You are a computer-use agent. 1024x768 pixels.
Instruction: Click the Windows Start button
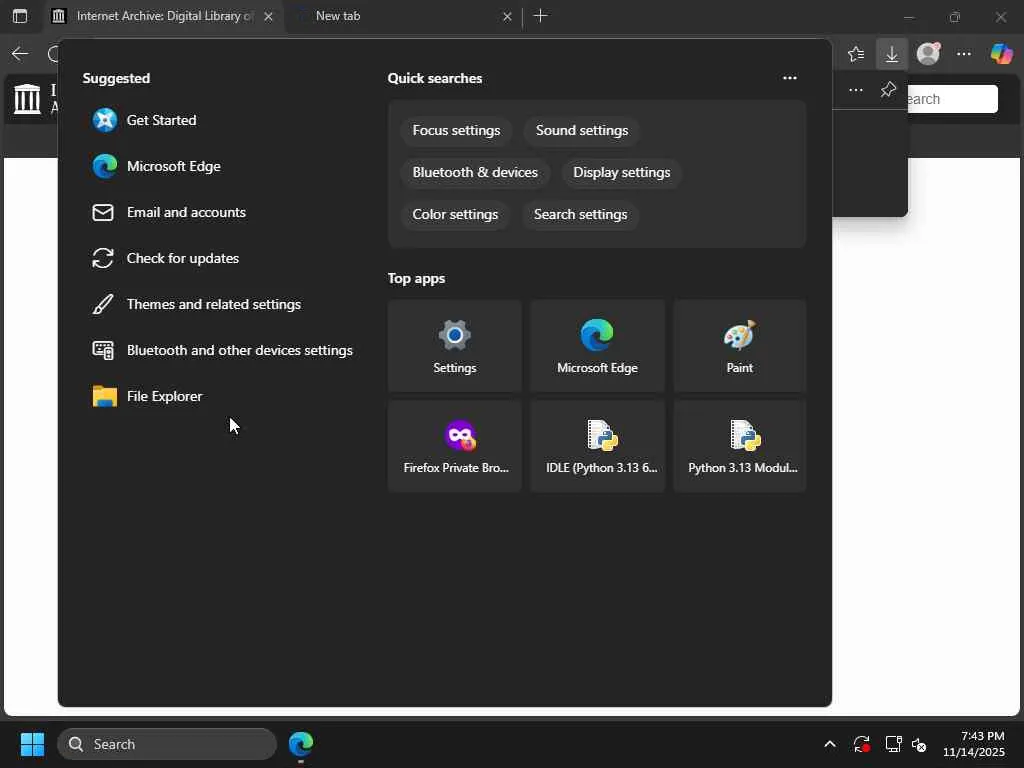tap(32, 744)
